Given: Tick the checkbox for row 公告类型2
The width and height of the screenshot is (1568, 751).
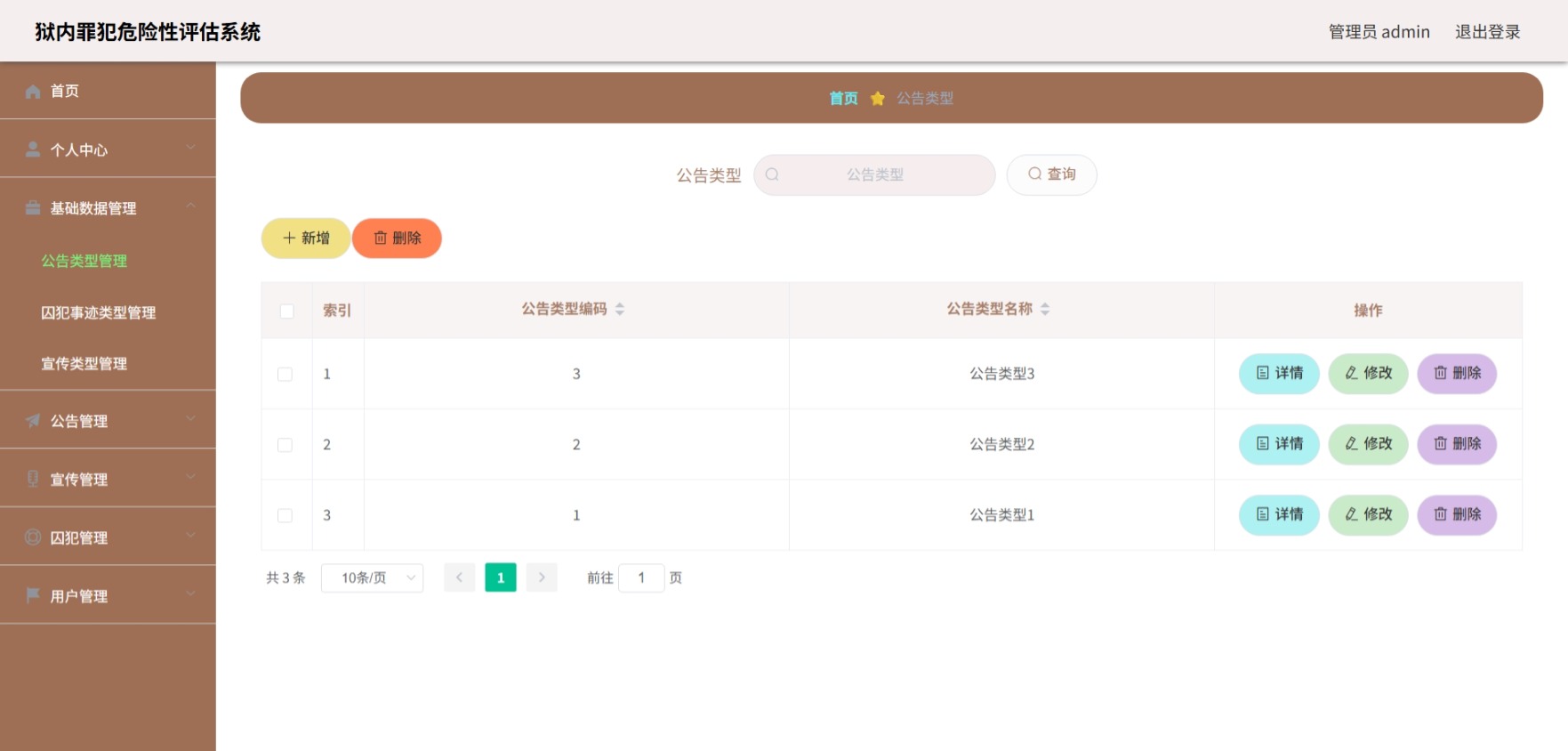Looking at the screenshot, I should coord(285,444).
